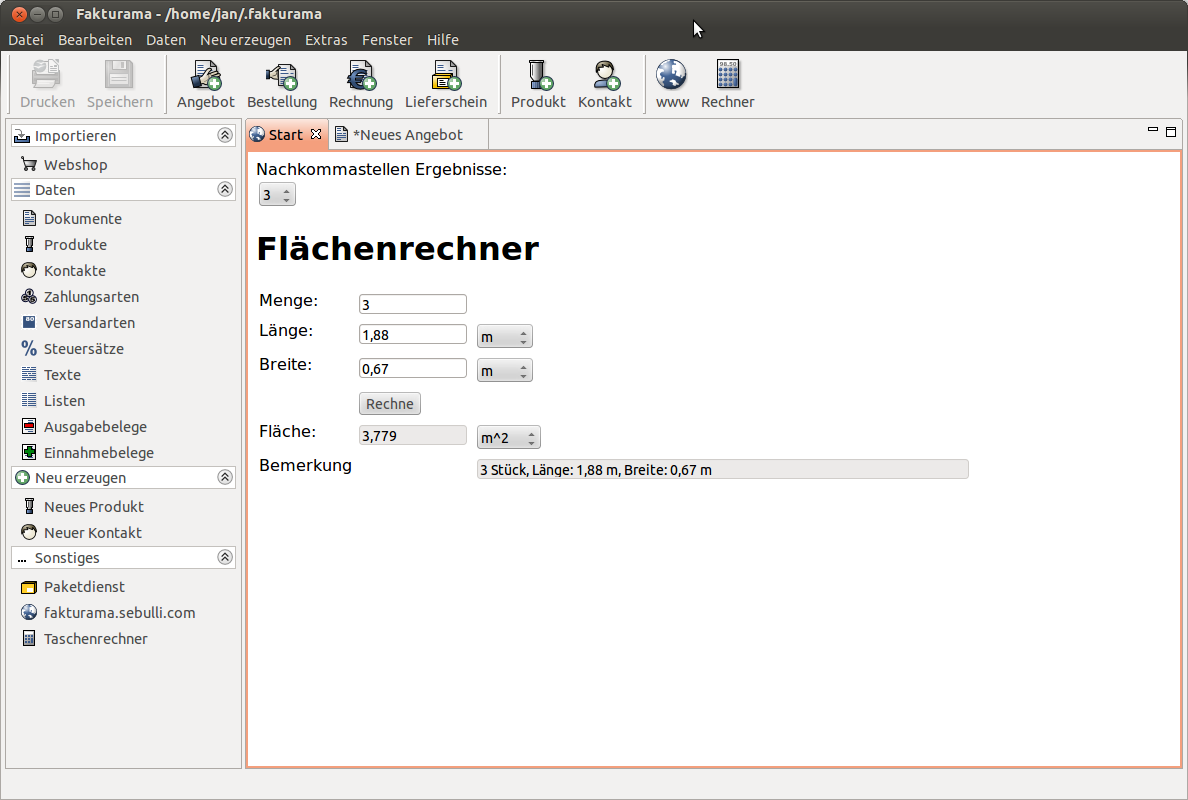
Task: Open the Extras menu
Action: tap(326, 39)
